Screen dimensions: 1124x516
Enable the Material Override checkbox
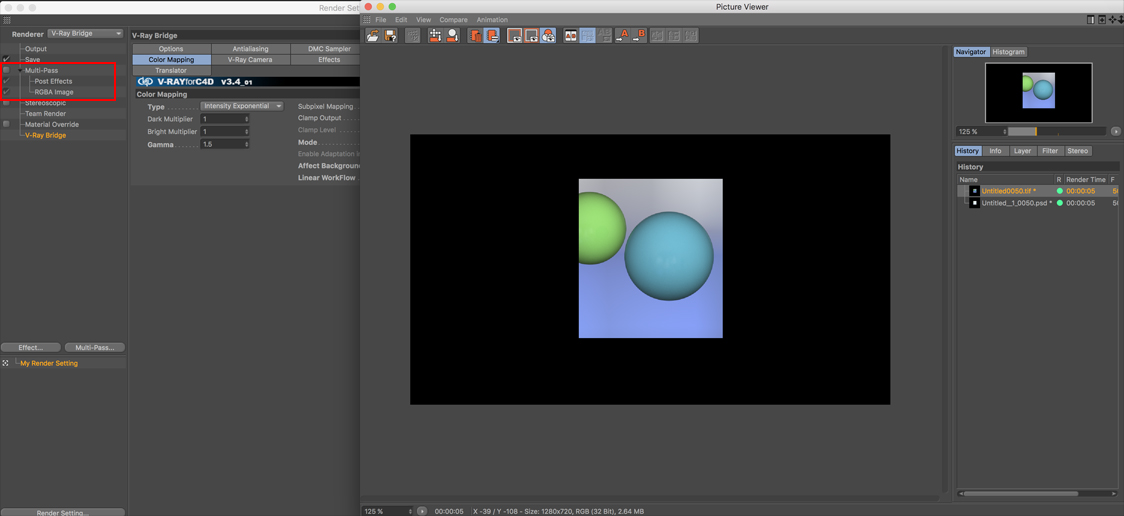pos(6,124)
